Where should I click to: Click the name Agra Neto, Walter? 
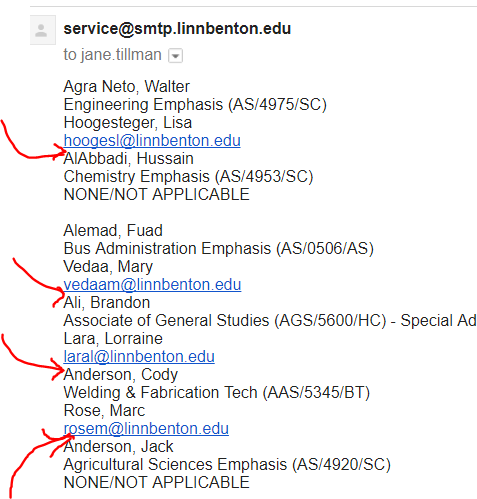click(127, 87)
